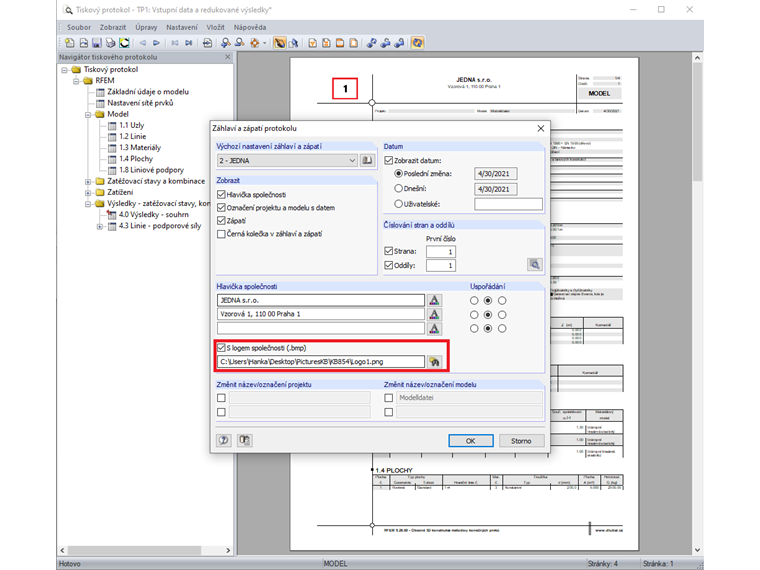Collapse Výsledky - zatěžovací stavy folder
Screen dimensions: 760x570
click(88, 204)
